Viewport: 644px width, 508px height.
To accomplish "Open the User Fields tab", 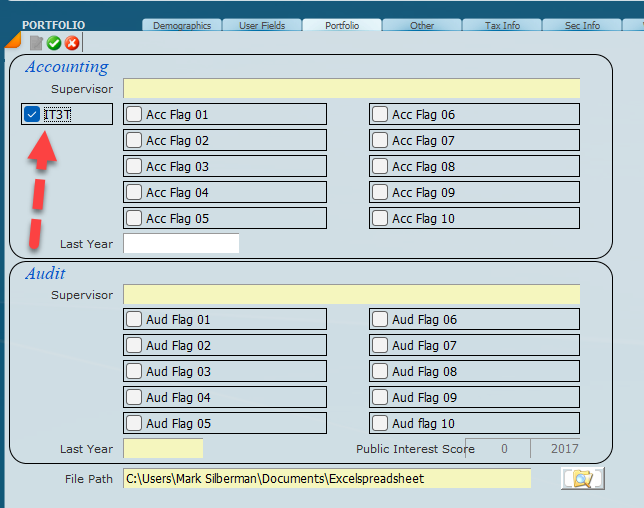I will [261, 26].
